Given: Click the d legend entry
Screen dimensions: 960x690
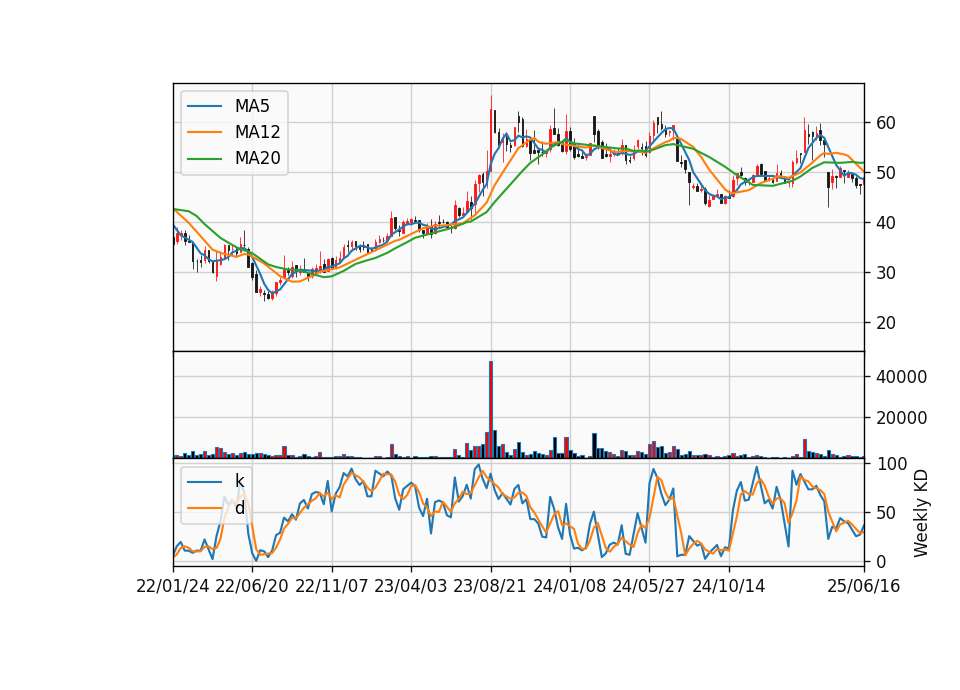Looking at the screenshot, I should (216, 508).
